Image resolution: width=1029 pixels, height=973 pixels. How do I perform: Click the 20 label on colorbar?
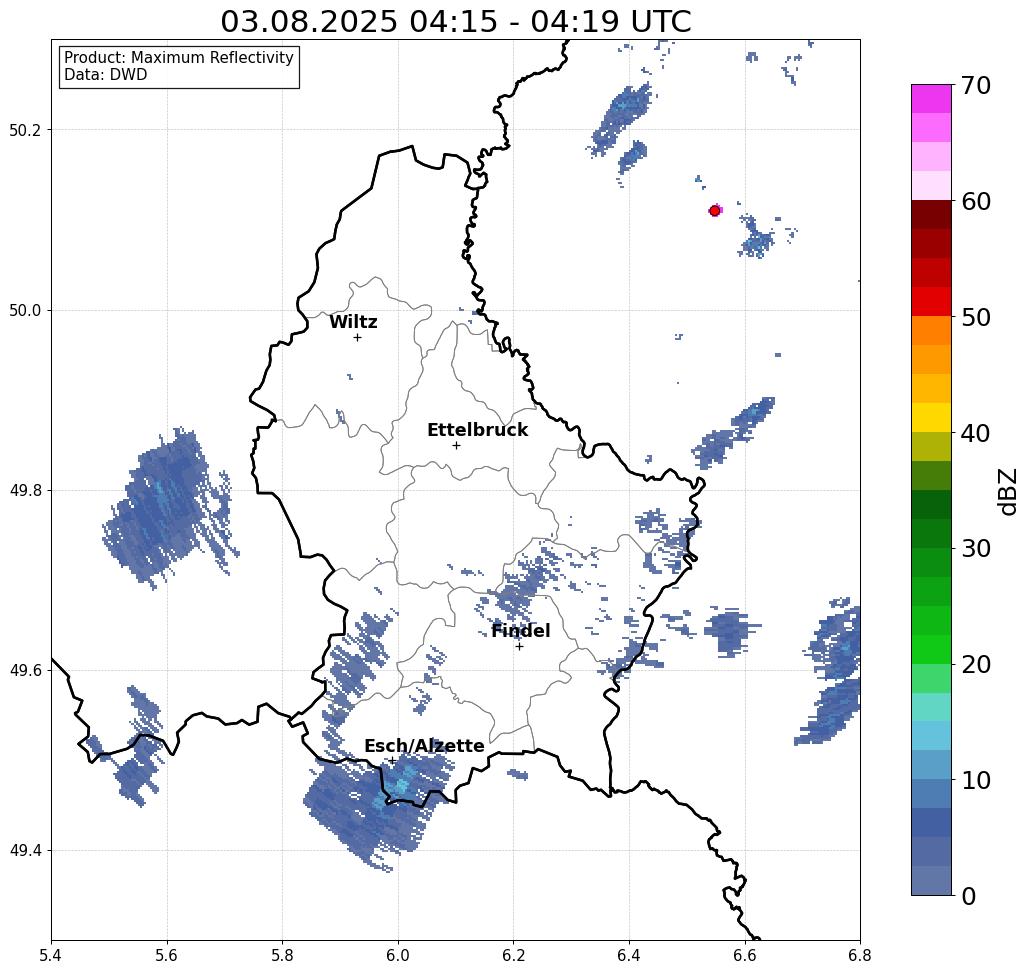tap(975, 665)
